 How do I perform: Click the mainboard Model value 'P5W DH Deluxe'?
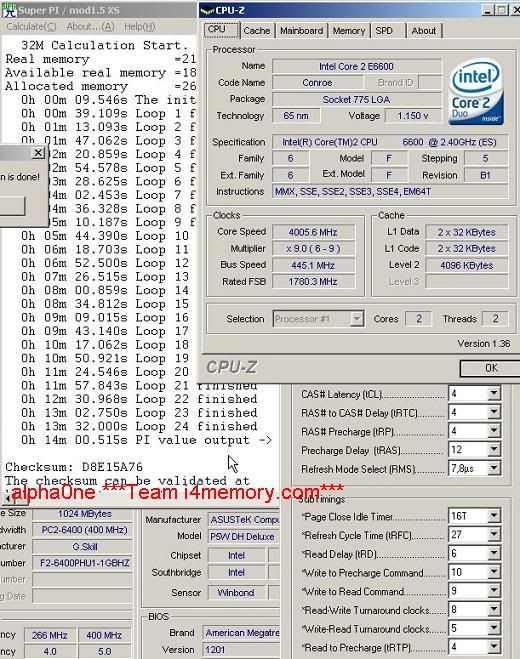tap(244, 537)
